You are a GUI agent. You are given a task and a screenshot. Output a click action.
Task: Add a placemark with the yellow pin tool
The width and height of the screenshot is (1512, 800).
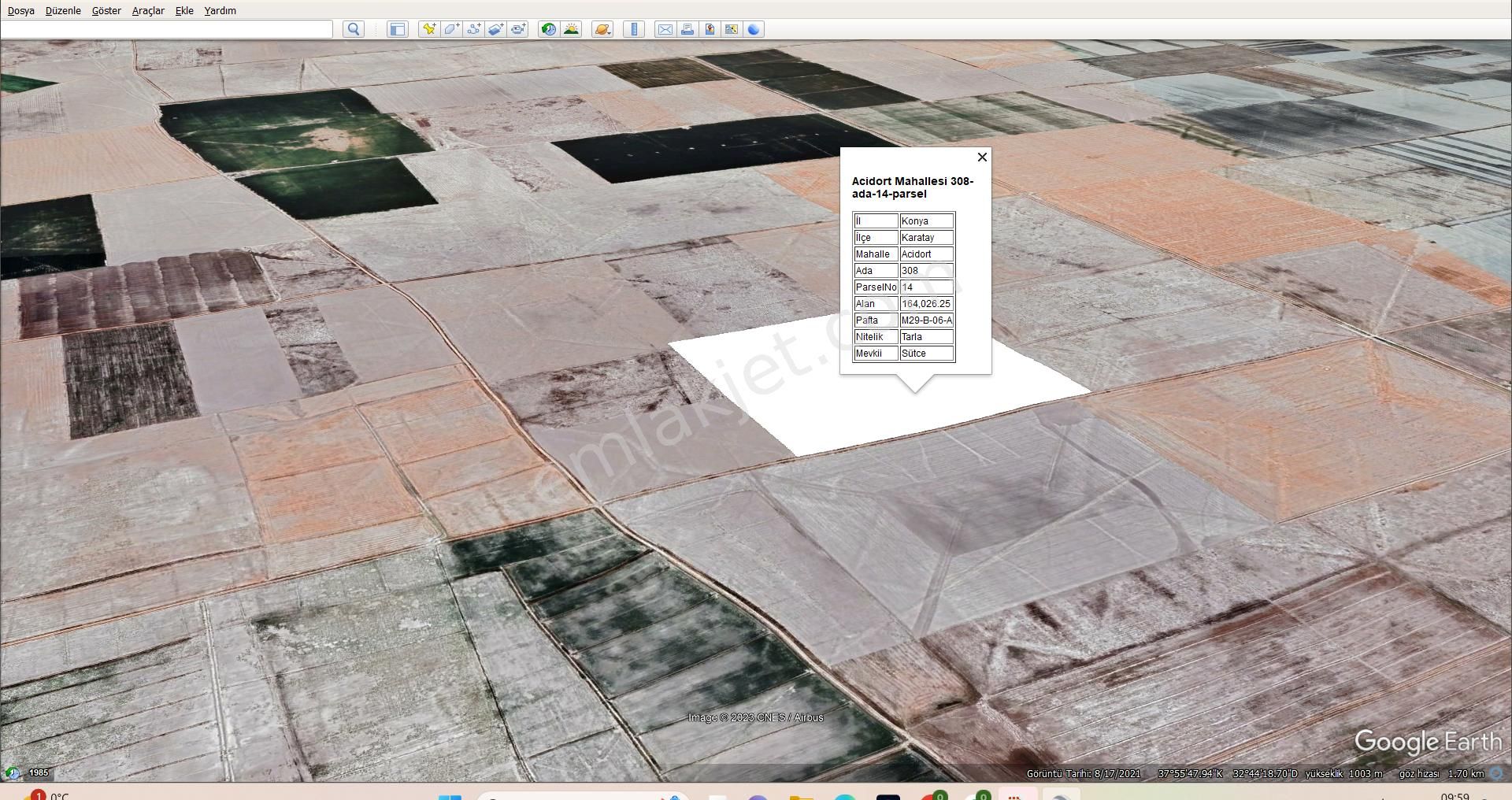429,29
